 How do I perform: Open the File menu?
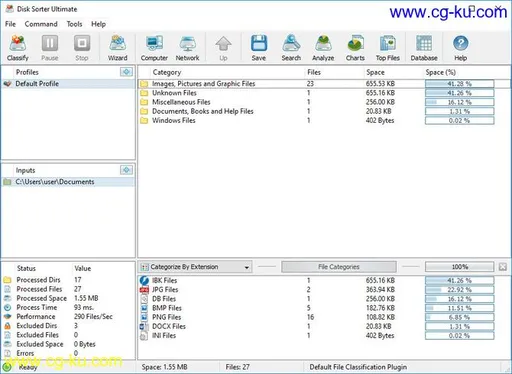[10, 24]
